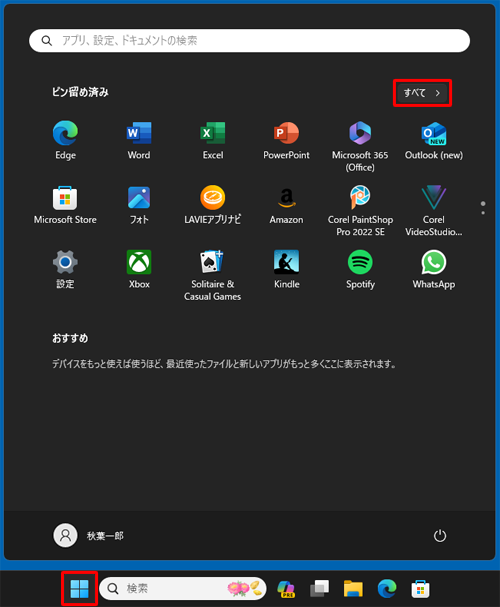This screenshot has width=500, height=607.
Task: Open Edge from the taskbar
Action: (x=387, y=589)
